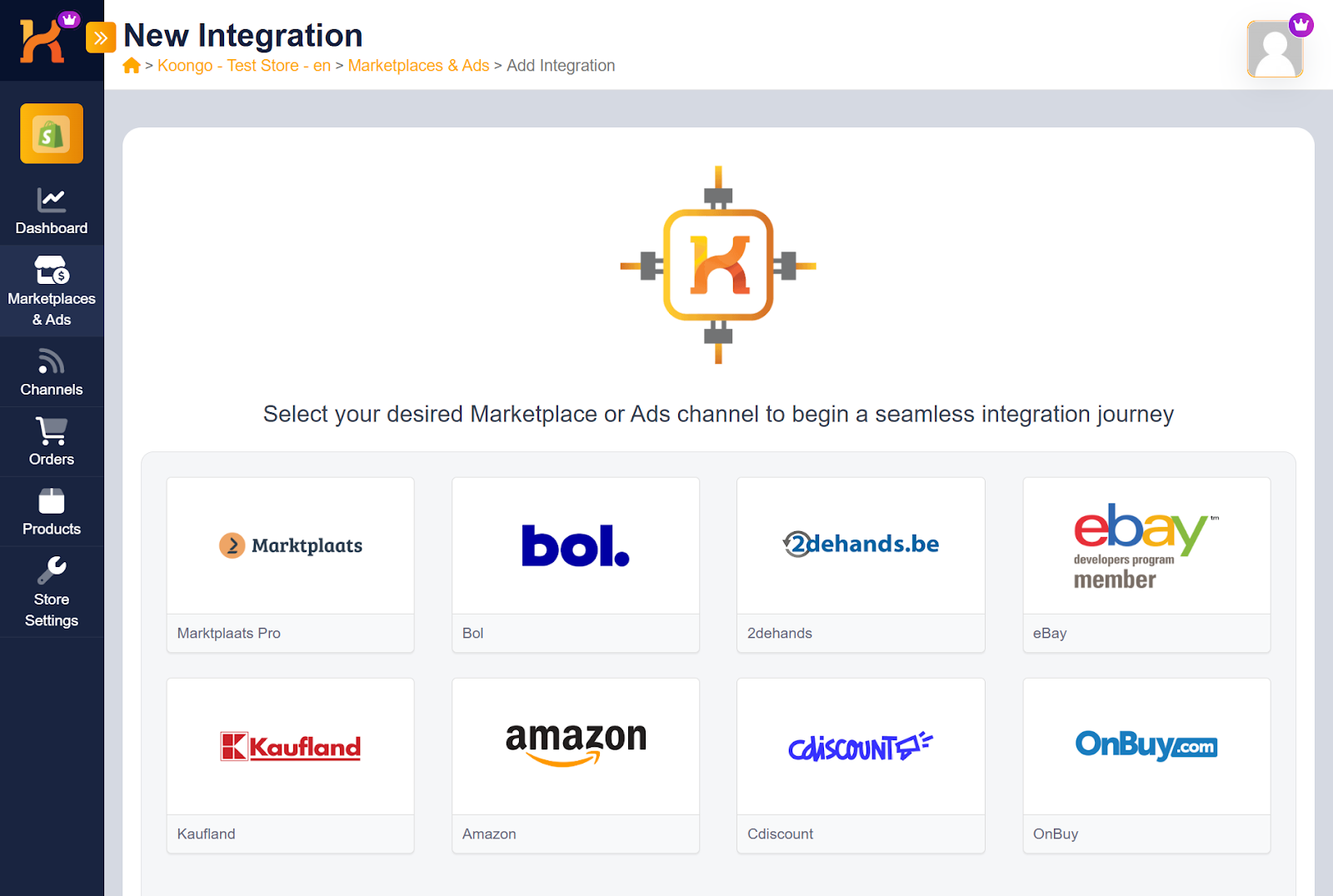Follow the 'Marketplaces & Ads' breadcrumb link
Image resolution: width=1333 pixels, height=896 pixels.
[418, 66]
